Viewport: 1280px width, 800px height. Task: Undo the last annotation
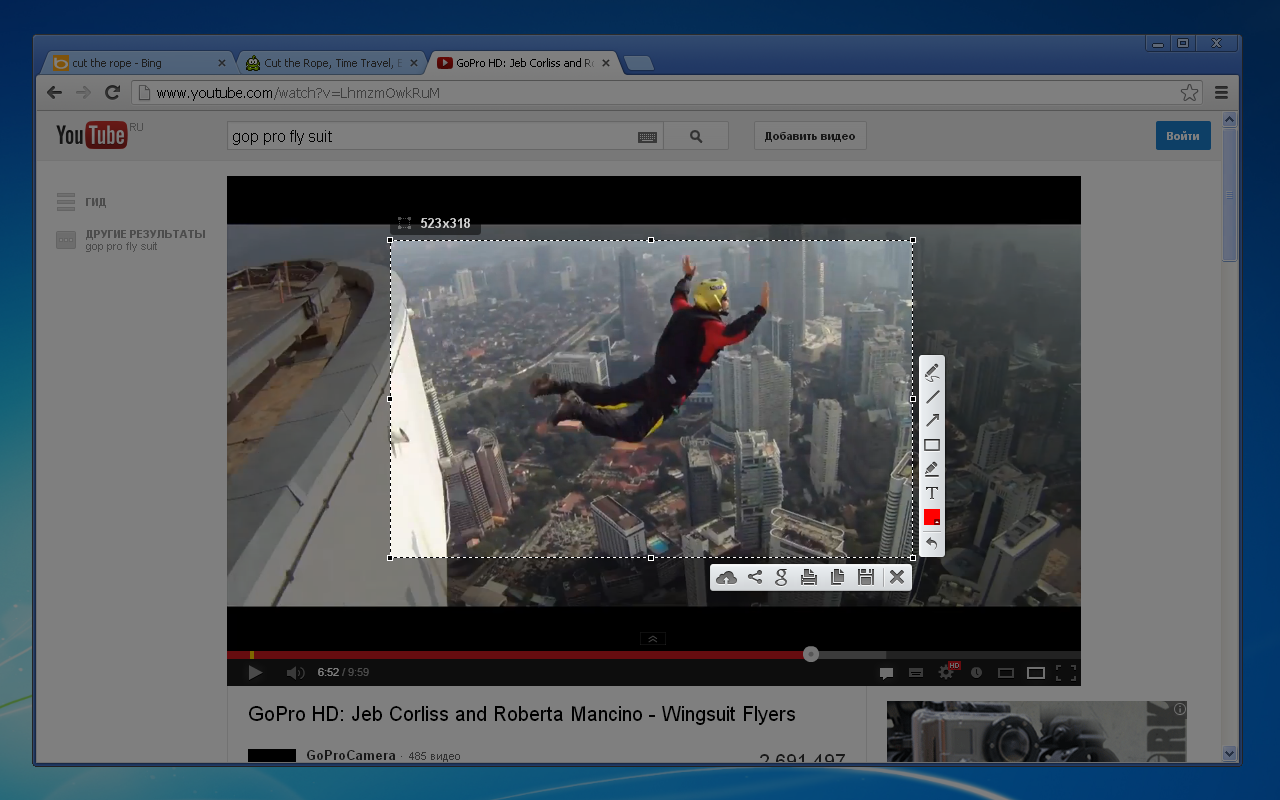point(932,543)
